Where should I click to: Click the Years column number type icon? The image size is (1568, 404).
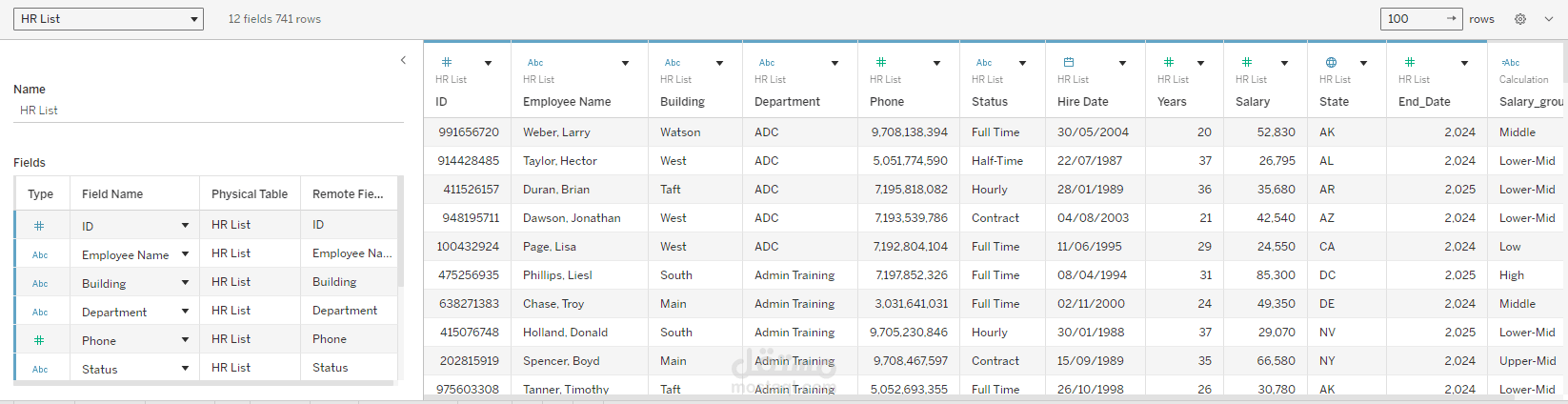pyautogui.click(x=1169, y=62)
